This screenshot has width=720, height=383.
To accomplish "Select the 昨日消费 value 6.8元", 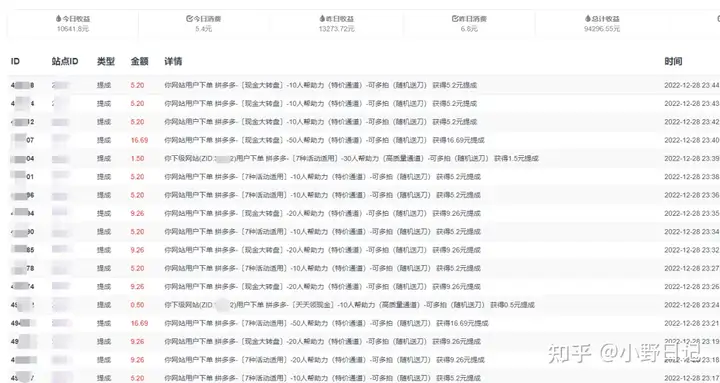I will pyautogui.click(x=469, y=29).
